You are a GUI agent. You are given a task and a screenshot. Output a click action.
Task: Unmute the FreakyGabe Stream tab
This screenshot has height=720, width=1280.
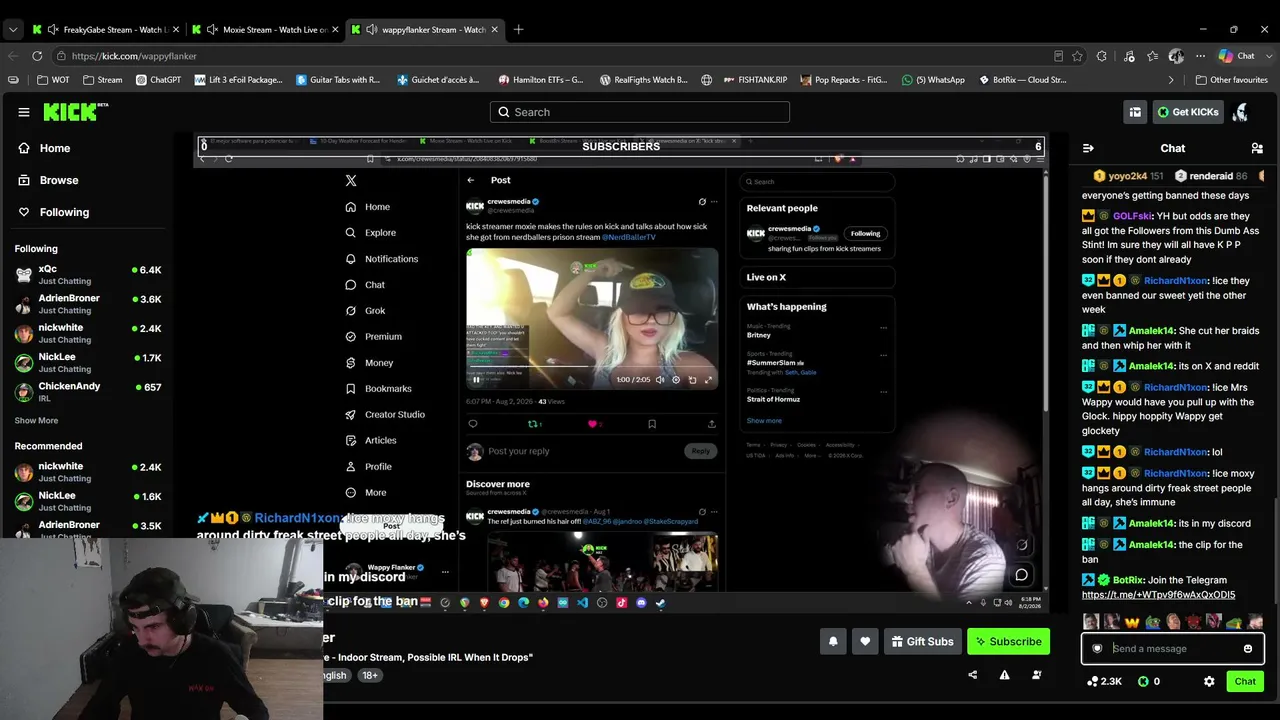click(x=53, y=30)
